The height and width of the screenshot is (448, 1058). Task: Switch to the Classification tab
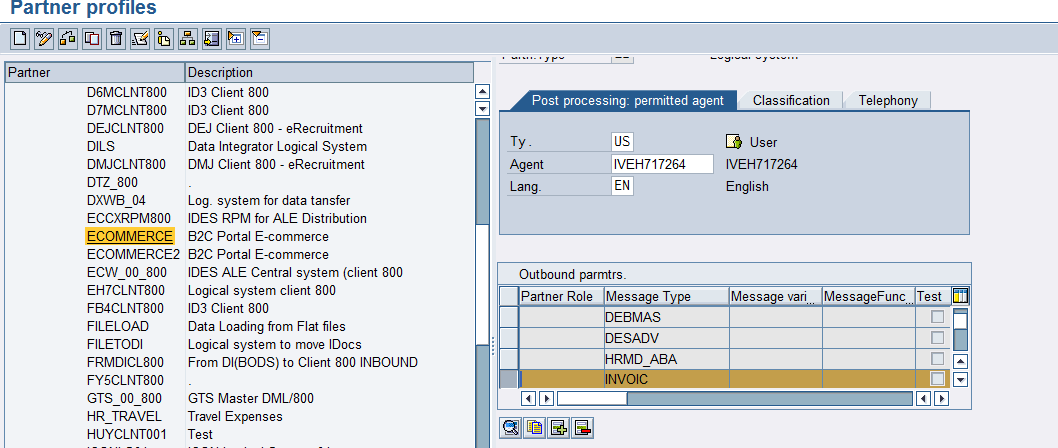click(791, 100)
